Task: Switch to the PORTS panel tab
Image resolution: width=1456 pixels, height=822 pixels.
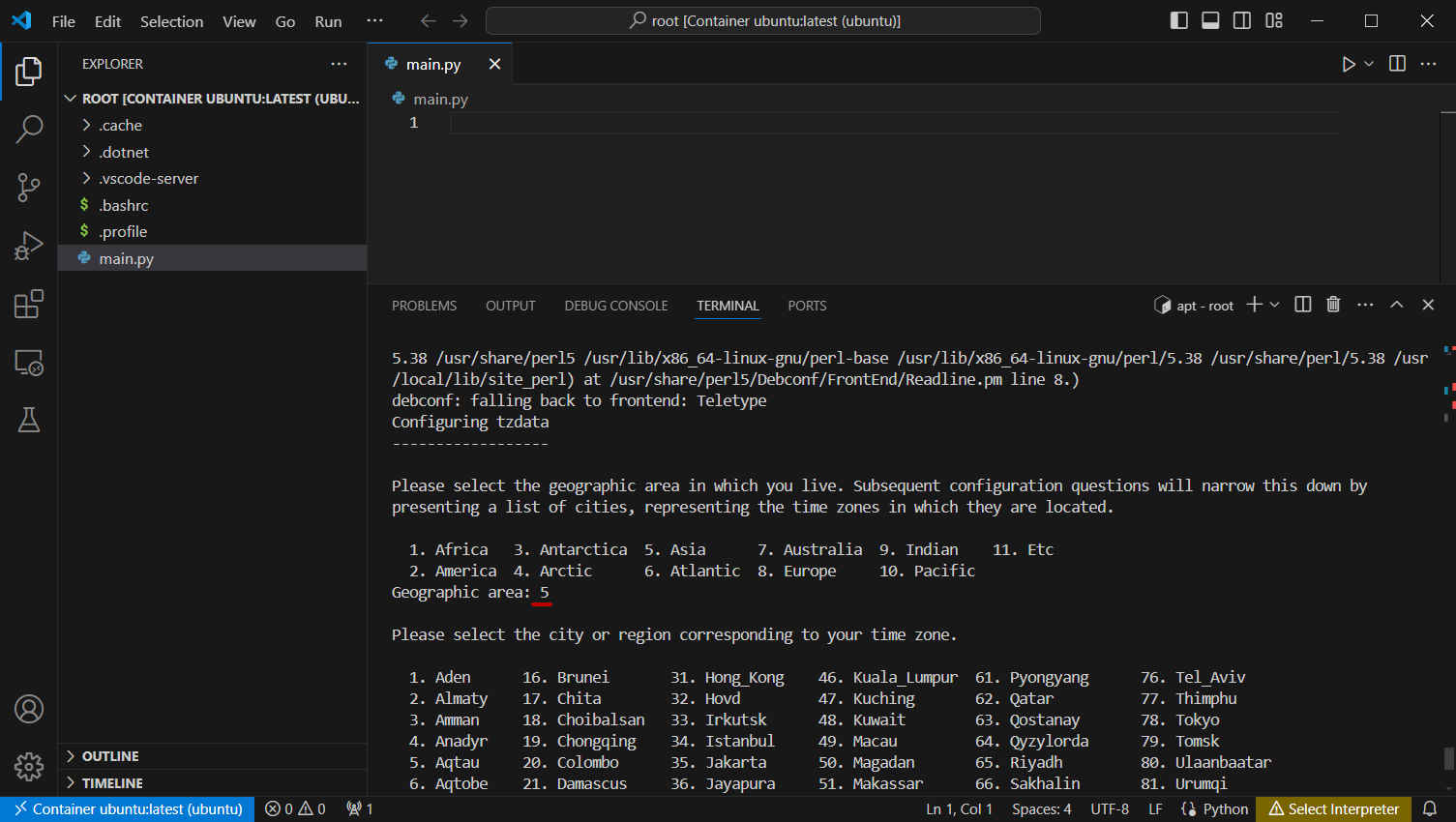Action: click(x=807, y=306)
